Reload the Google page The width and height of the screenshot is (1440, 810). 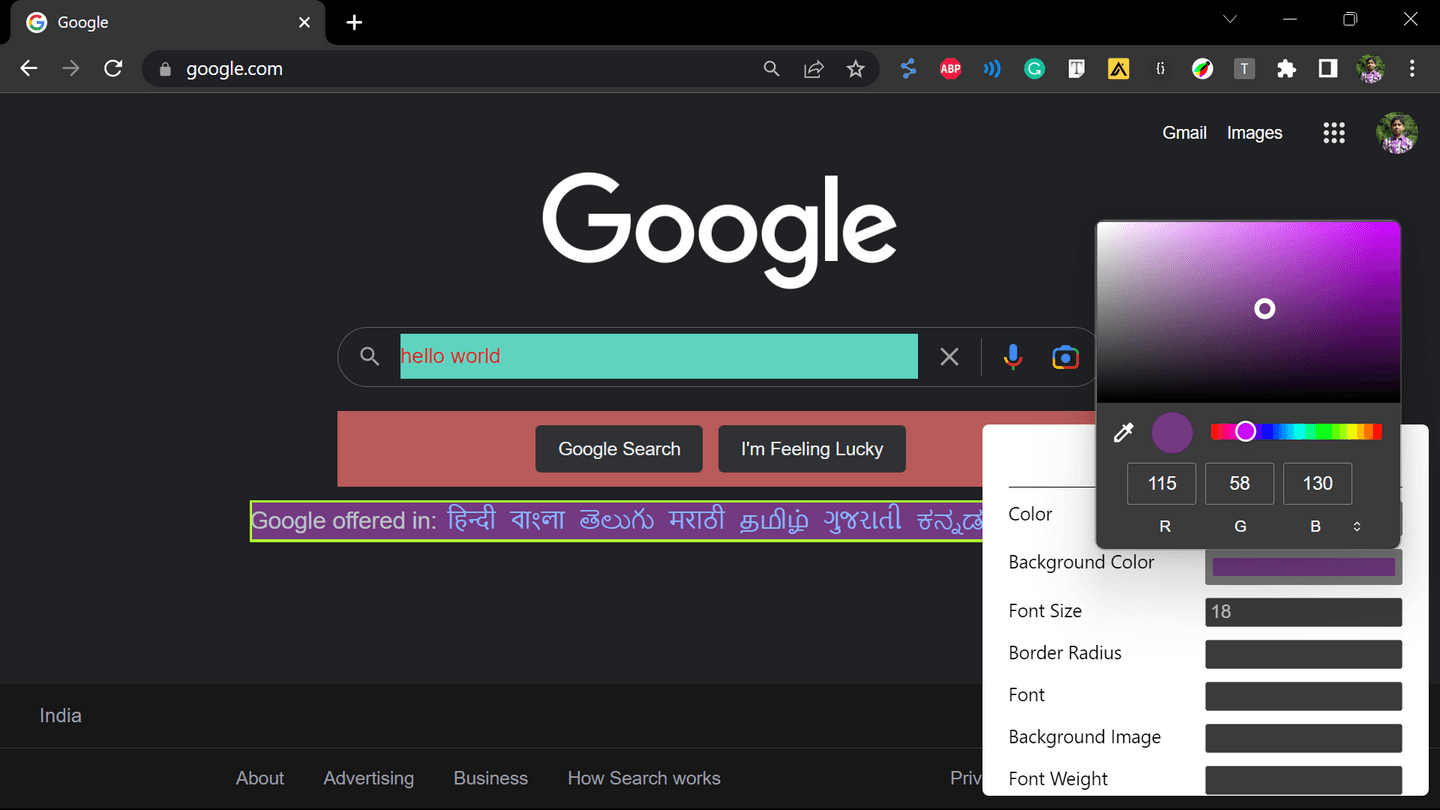coord(114,69)
